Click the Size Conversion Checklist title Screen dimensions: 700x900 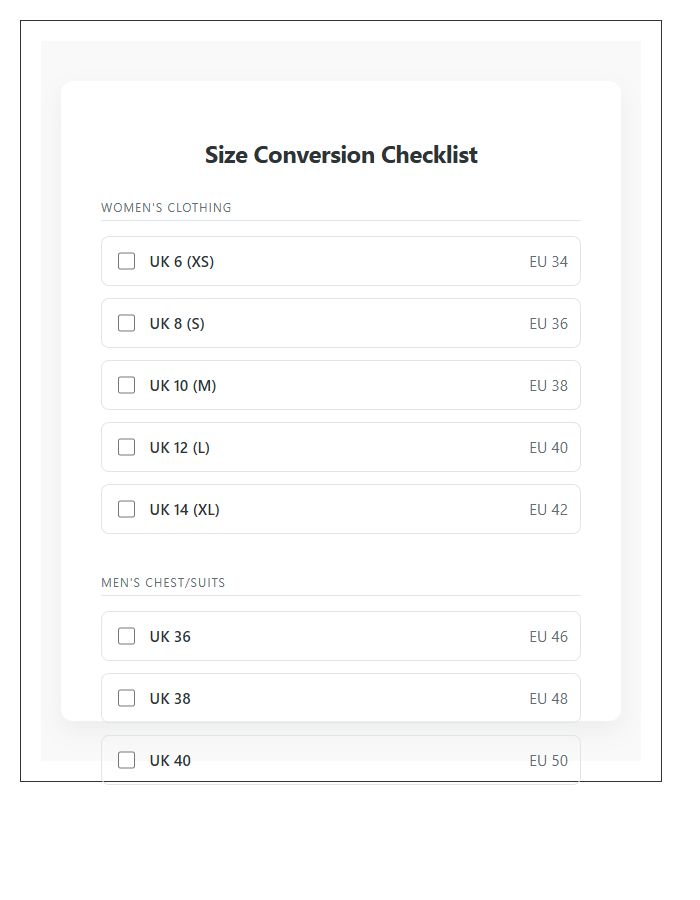[341, 155]
